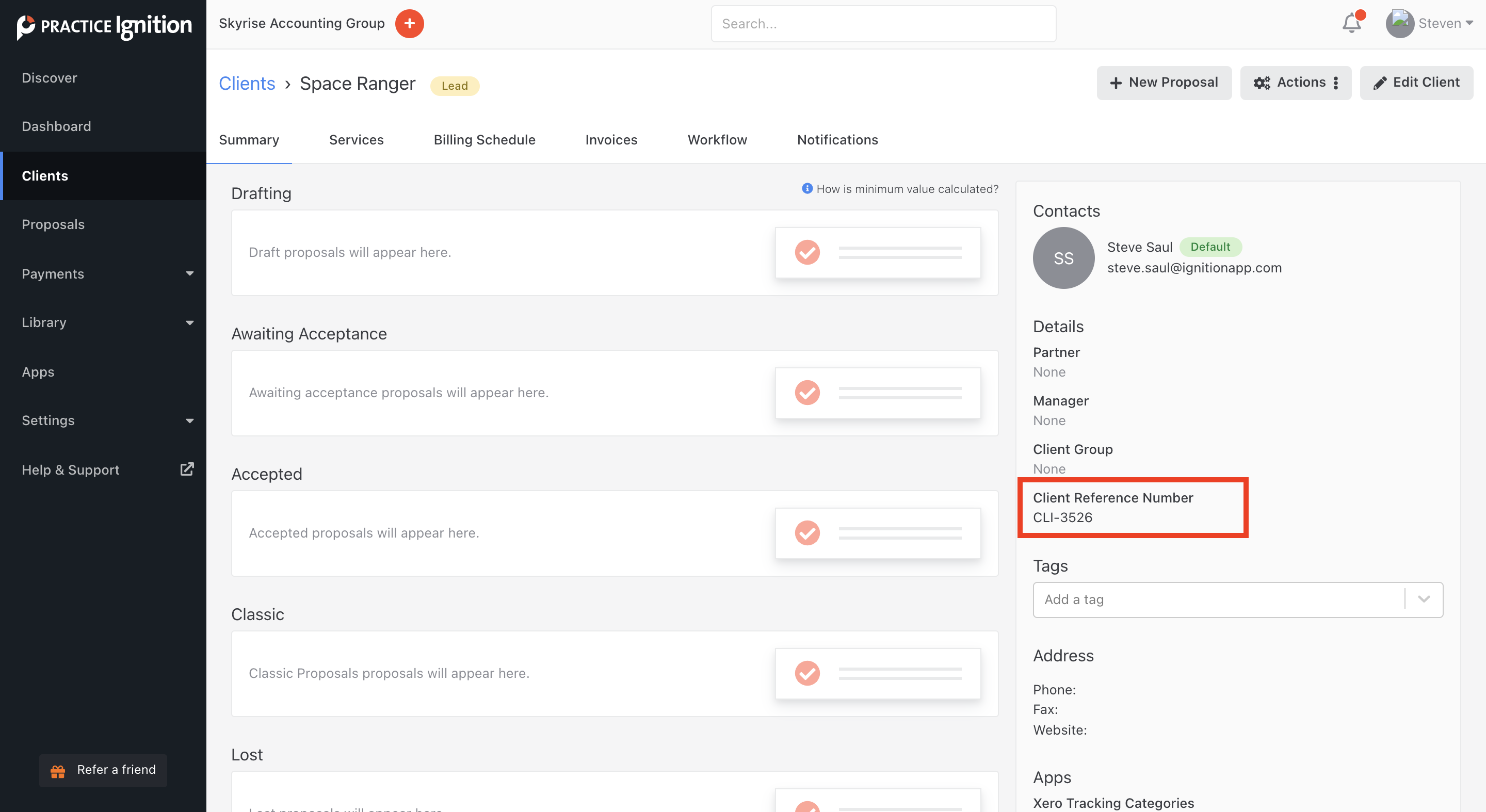Image resolution: width=1486 pixels, height=812 pixels.
Task: Open the notifications bell icon
Action: click(1351, 24)
